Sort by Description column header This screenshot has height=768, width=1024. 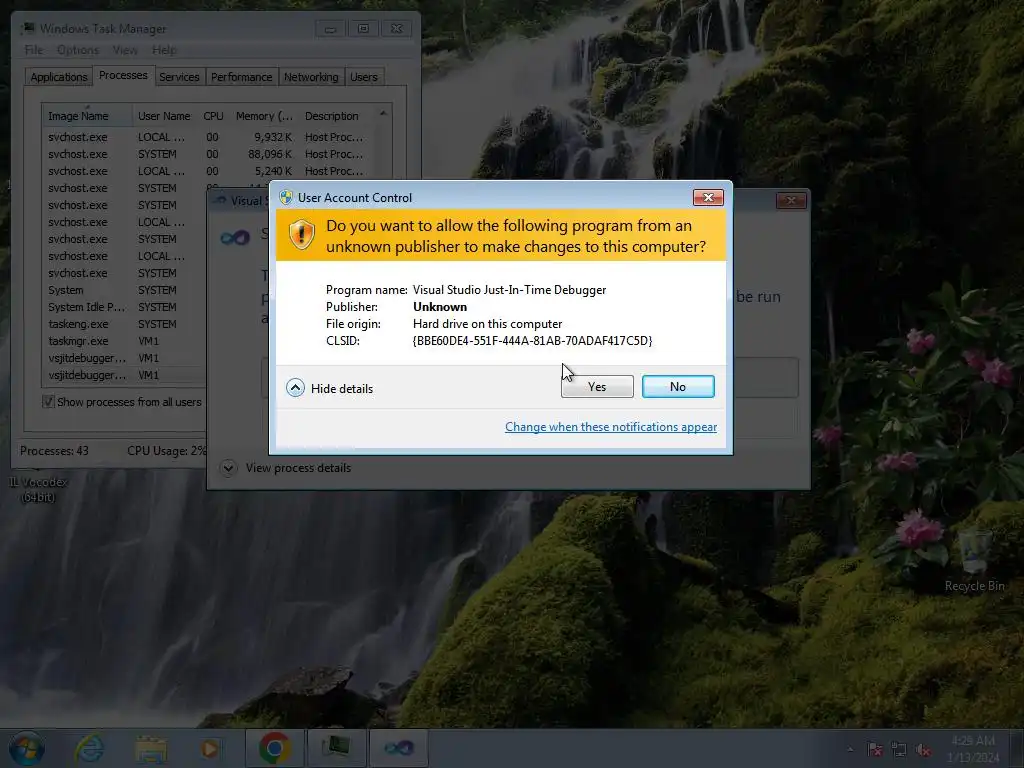tap(336, 116)
